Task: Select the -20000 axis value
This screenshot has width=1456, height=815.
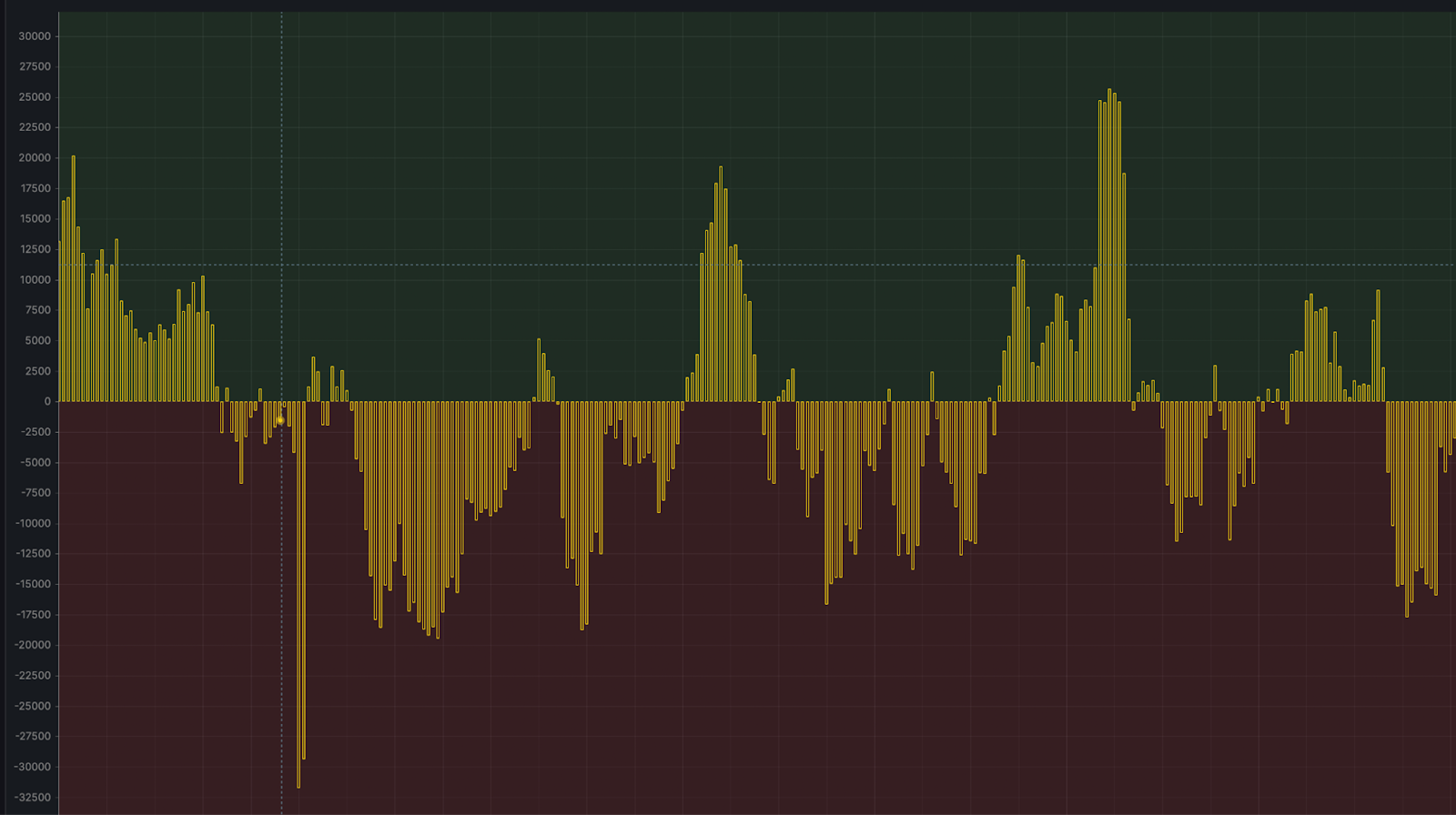Action: (33, 645)
